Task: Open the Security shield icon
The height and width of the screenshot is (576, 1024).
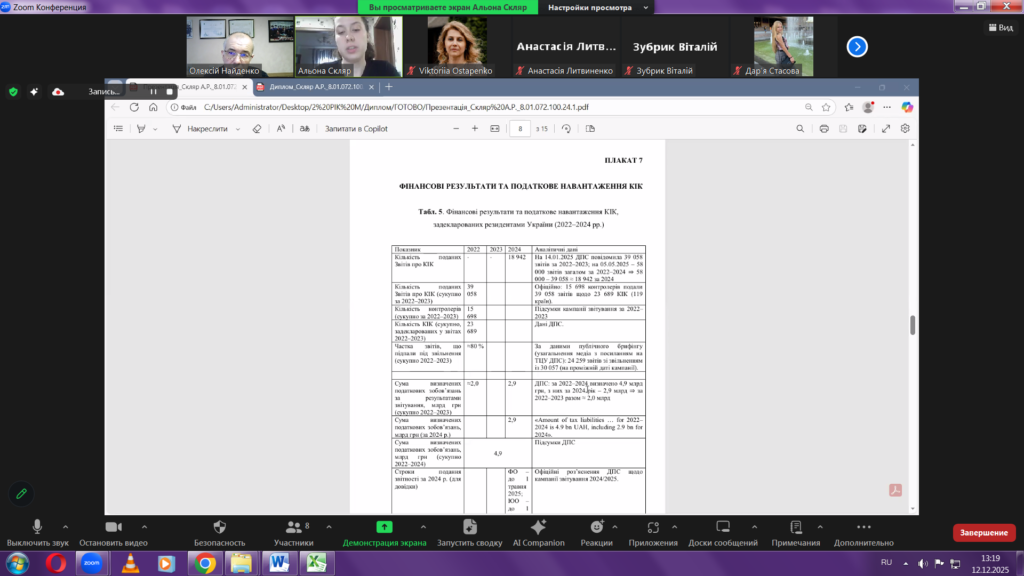Action: [x=219, y=526]
